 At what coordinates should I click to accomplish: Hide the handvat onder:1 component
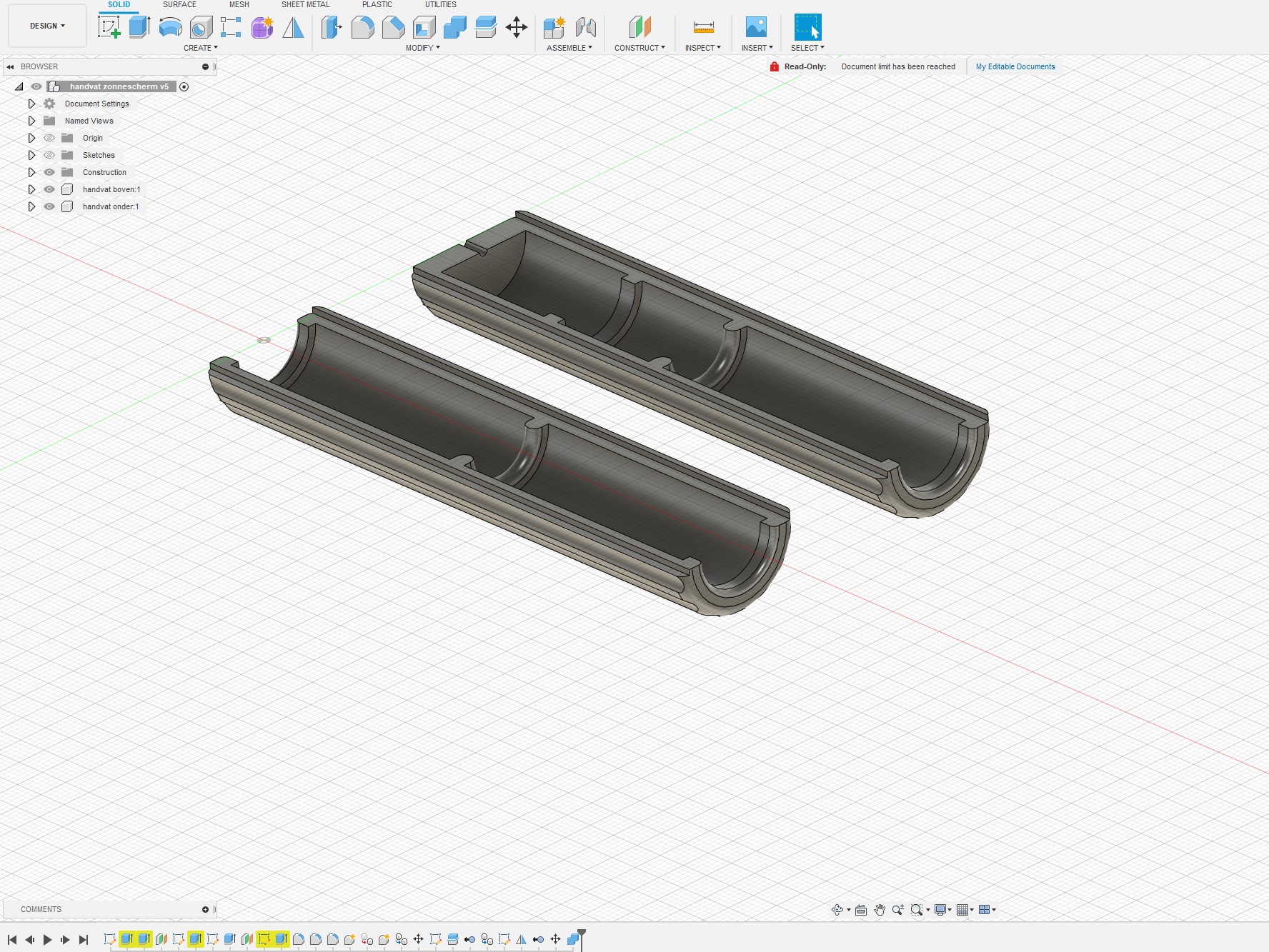(49, 206)
